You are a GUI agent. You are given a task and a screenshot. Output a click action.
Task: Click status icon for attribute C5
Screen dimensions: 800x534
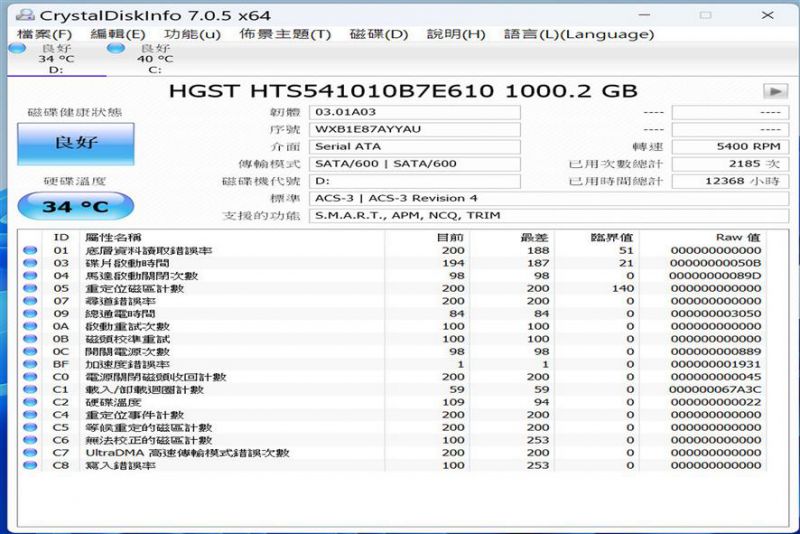click(30, 427)
